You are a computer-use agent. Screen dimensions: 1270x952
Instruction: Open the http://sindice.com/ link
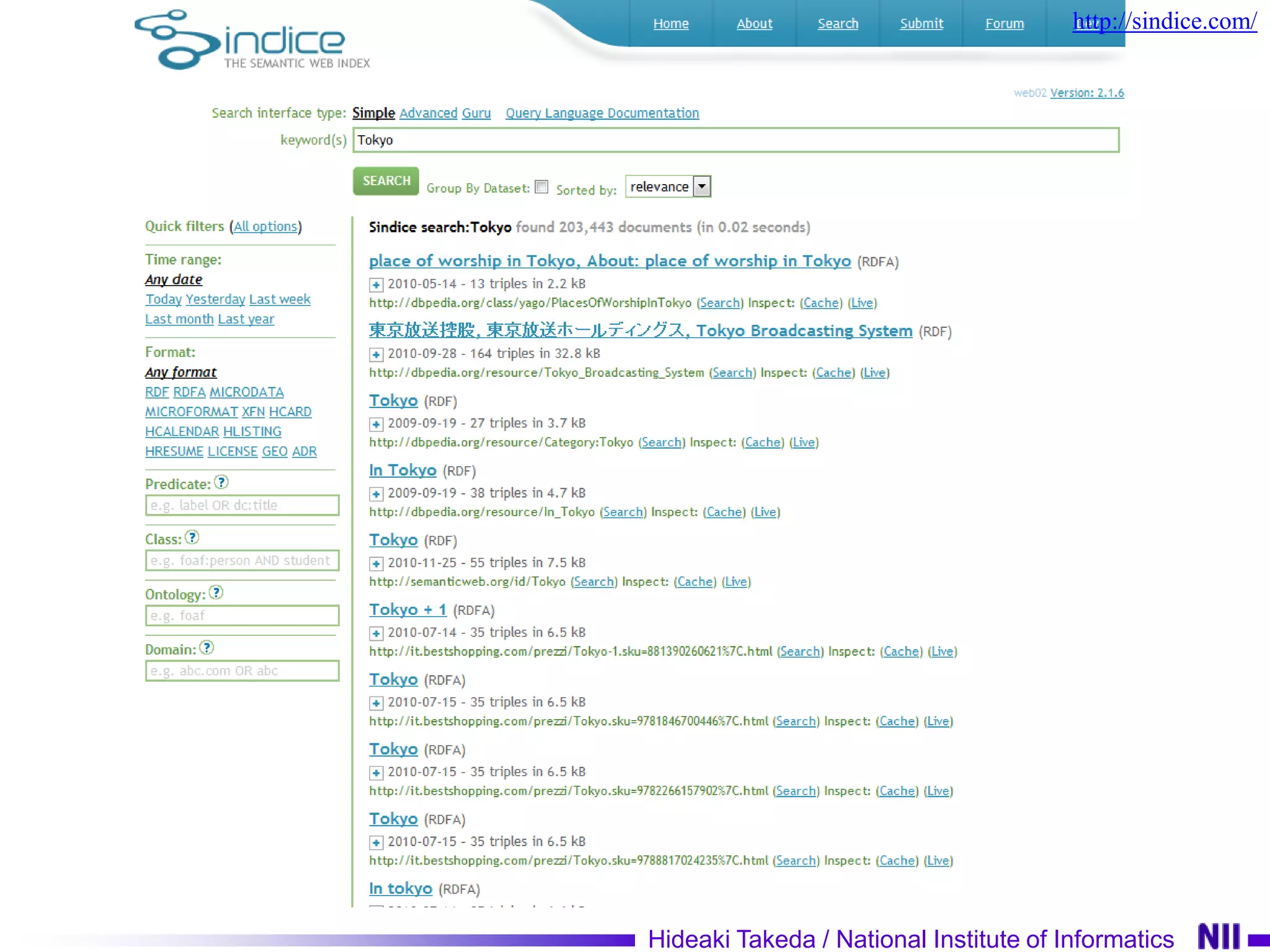click(1165, 21)
